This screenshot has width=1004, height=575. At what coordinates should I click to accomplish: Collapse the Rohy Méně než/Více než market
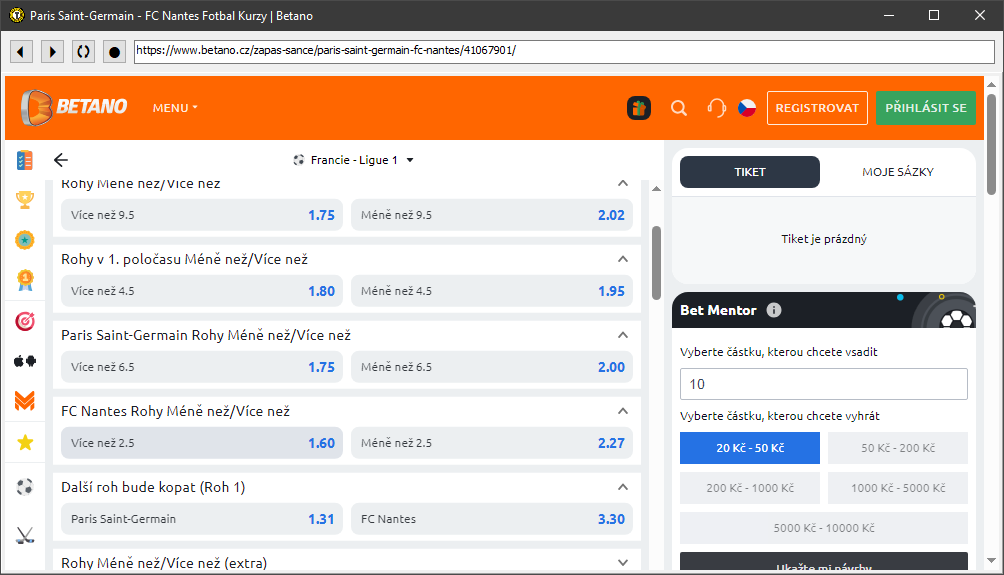[x=622, y=183]
